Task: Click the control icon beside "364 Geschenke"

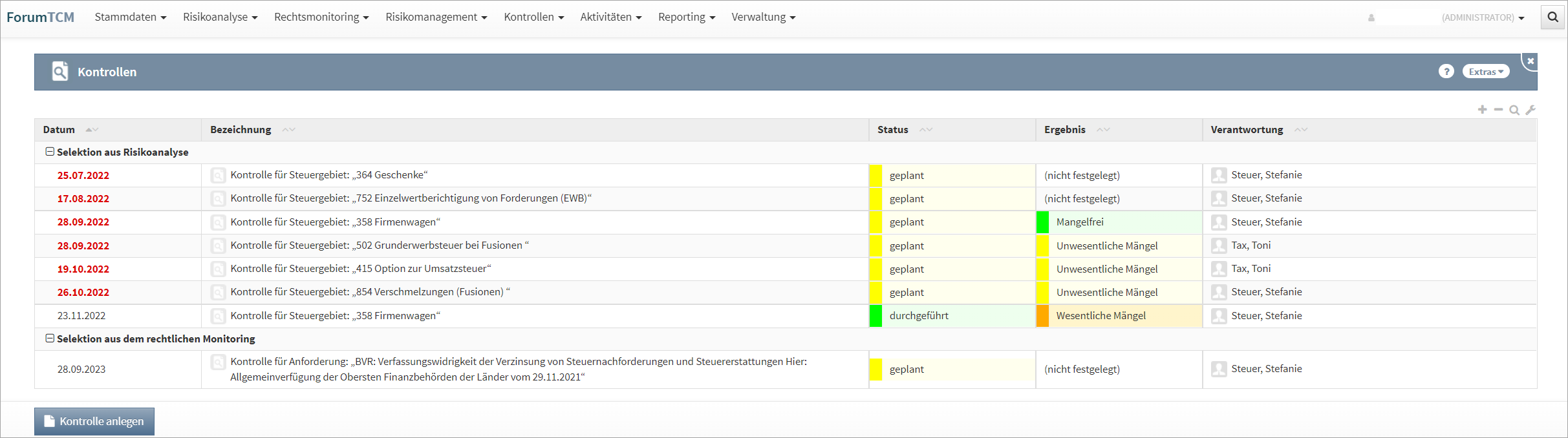Action: tap(219, 175)
